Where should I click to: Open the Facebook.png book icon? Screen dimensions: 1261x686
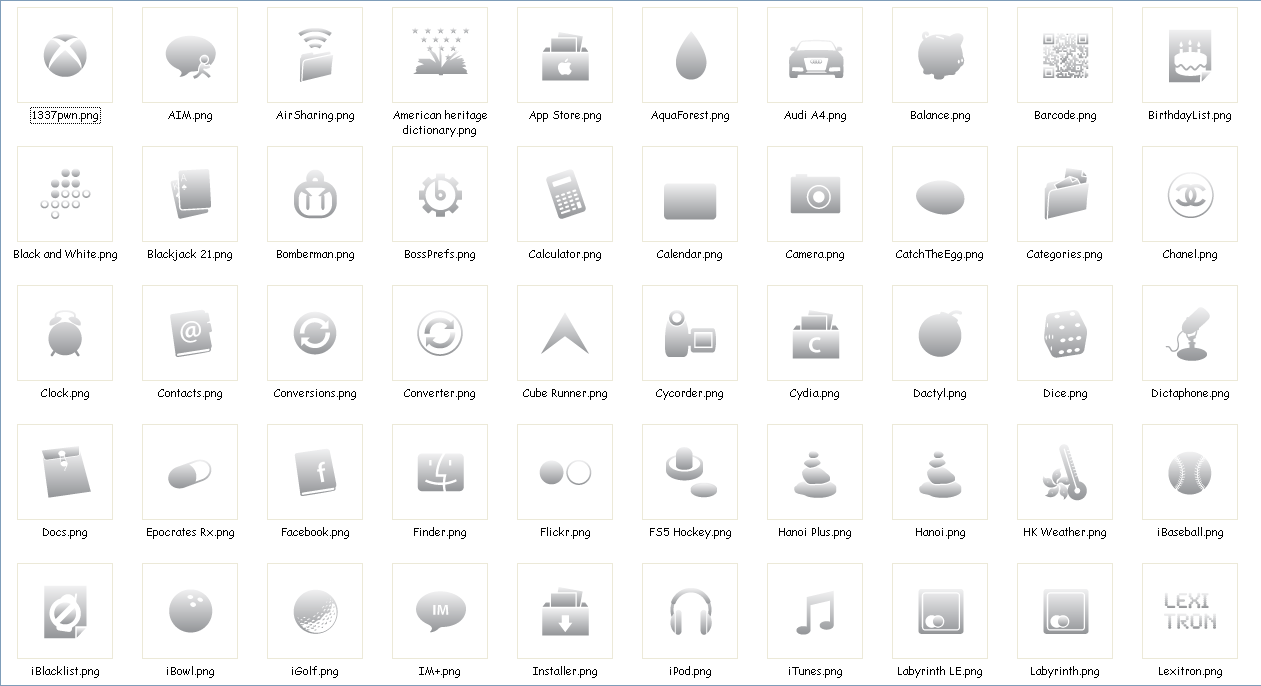[x=315, y=472]
